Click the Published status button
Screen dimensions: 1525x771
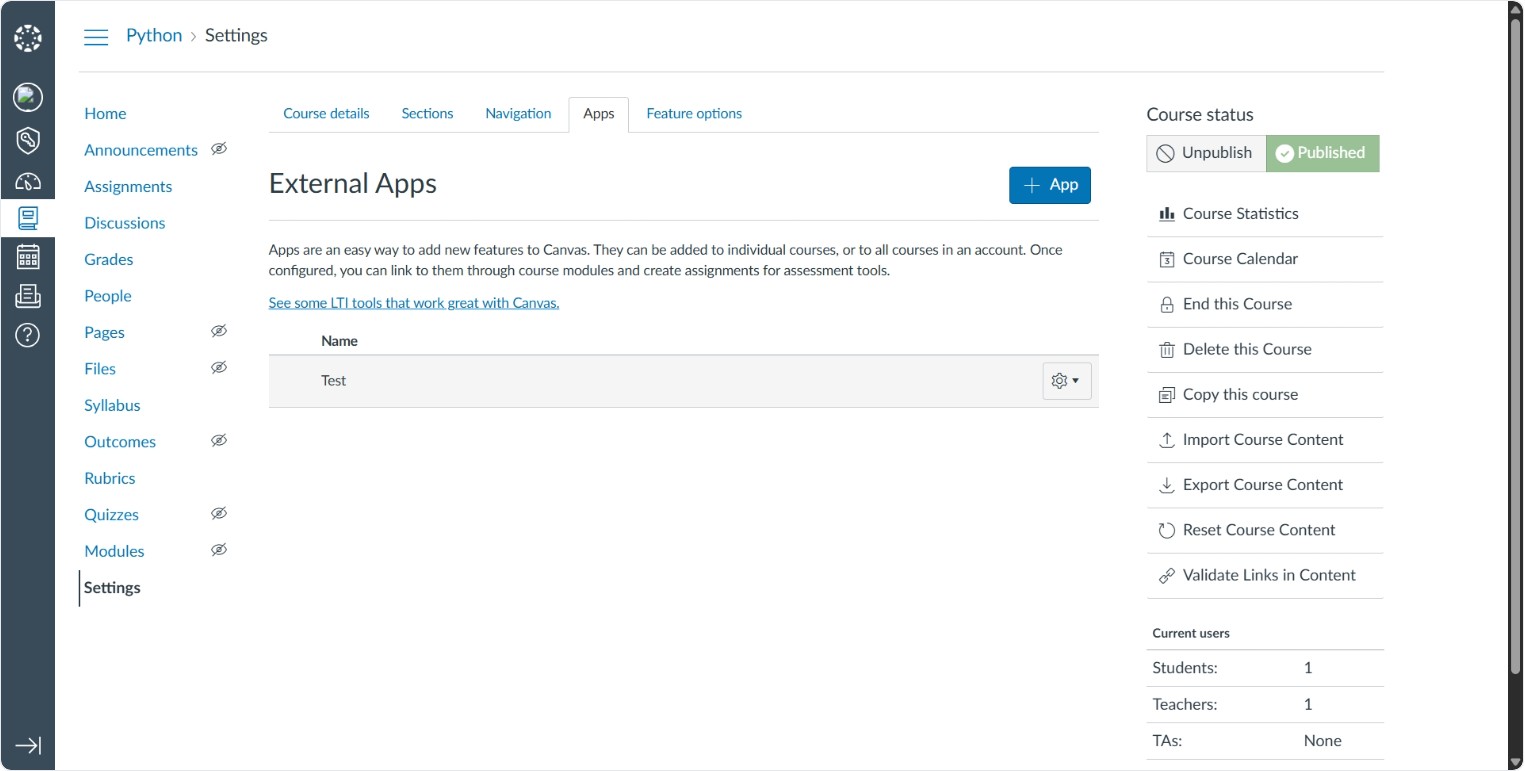tap(1322, 153)
